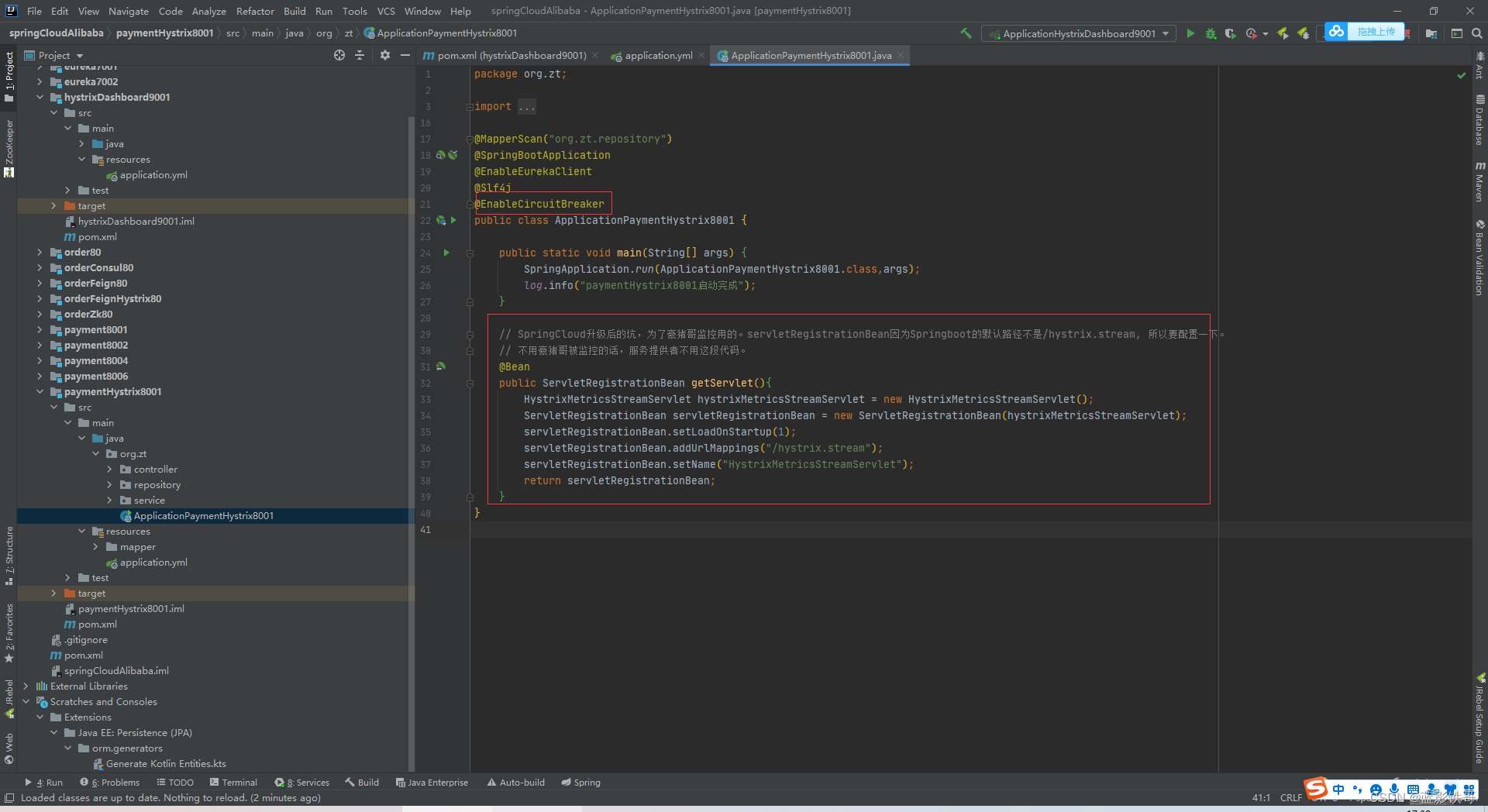Collapse the hystrixDashboard9001 module

tap(40, 97)
